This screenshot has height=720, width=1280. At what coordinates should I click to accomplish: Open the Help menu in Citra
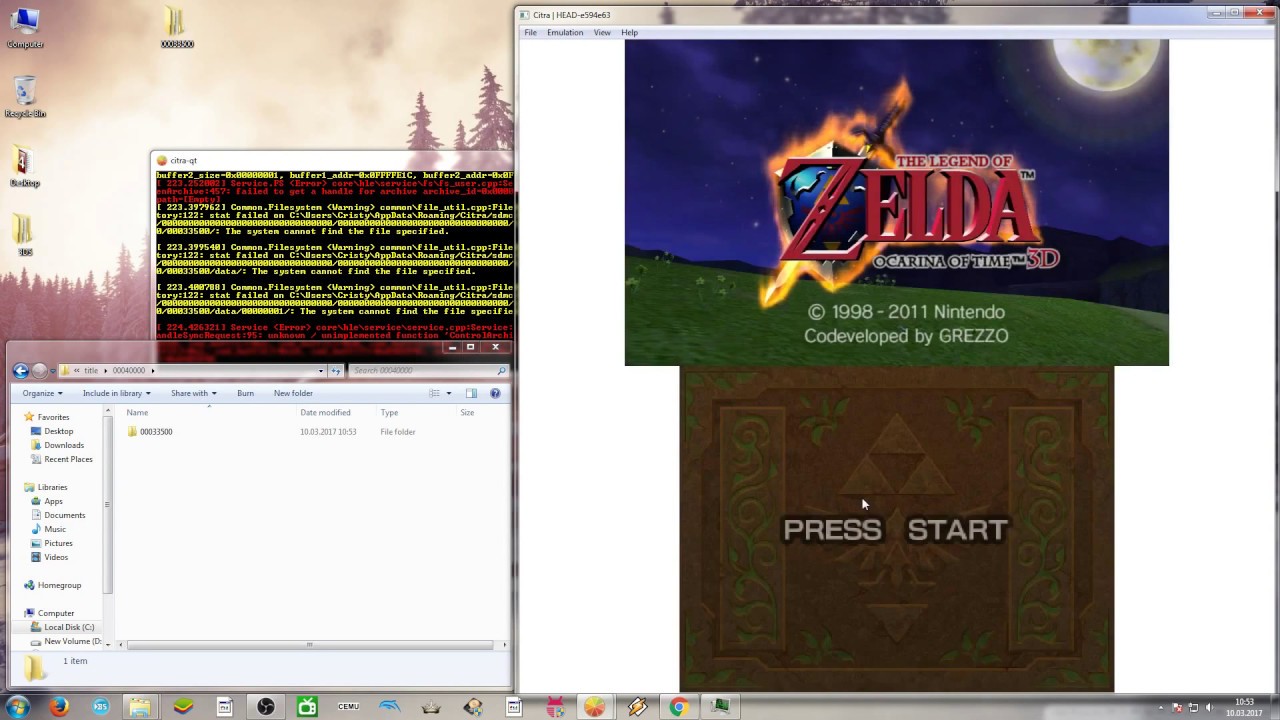[x=629, y=33]
